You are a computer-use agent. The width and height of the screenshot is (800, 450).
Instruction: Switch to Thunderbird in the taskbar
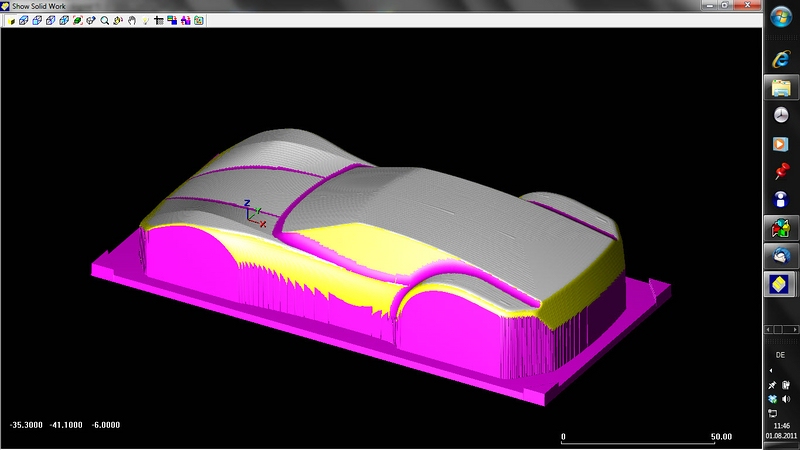(x=781, y=257)
